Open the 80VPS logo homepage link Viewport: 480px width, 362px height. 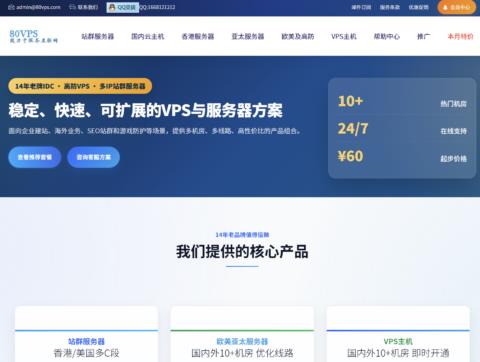(33, 36)
